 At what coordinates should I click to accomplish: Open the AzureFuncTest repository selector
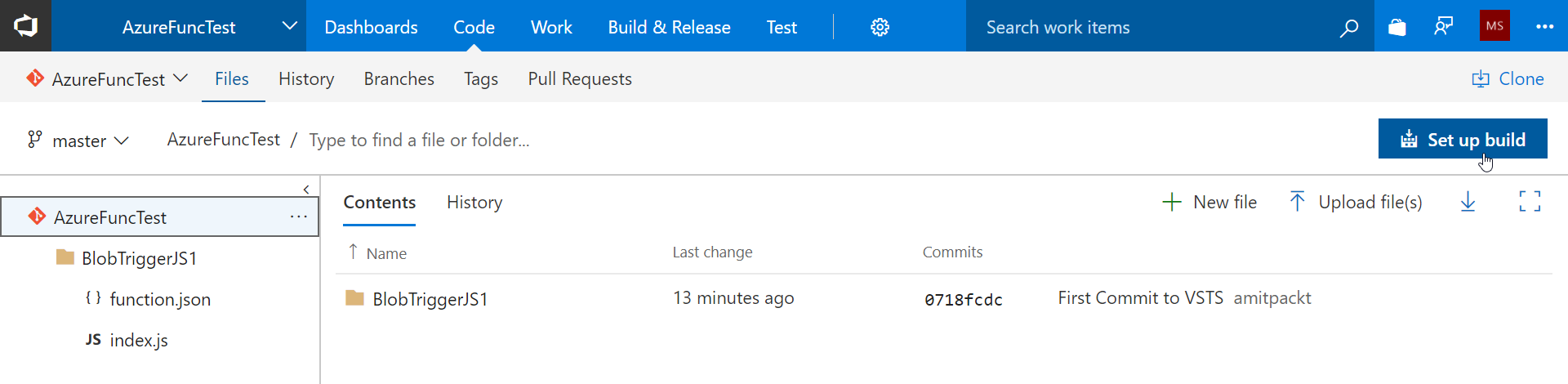click(x=107, y=78)
